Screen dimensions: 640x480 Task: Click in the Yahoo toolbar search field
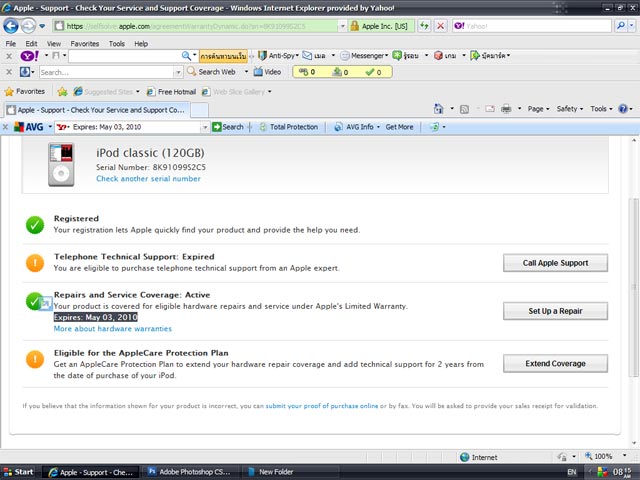coord(124,56)
